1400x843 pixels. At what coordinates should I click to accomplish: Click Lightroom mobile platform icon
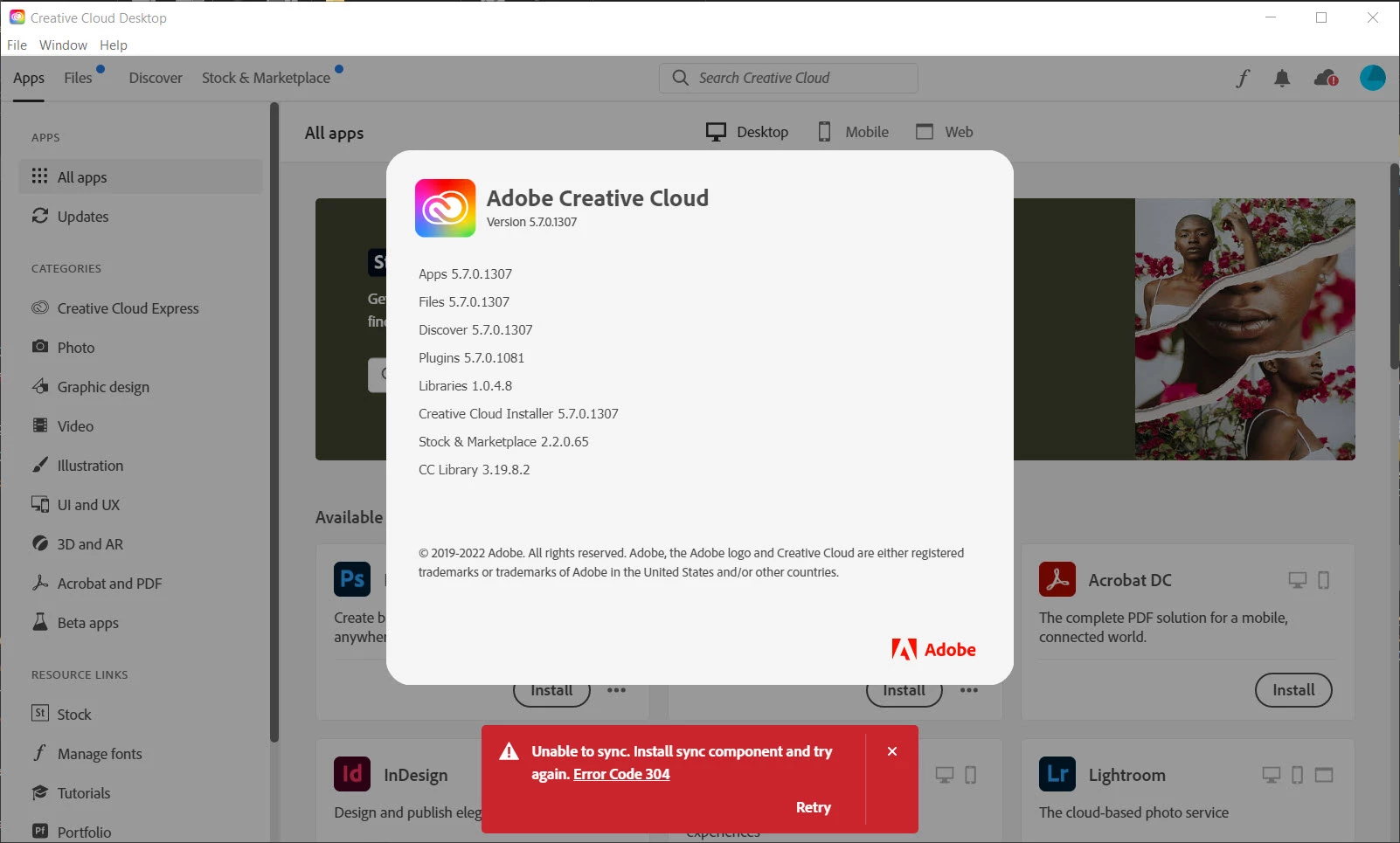pyautogui.click(x=1297, y=775)
